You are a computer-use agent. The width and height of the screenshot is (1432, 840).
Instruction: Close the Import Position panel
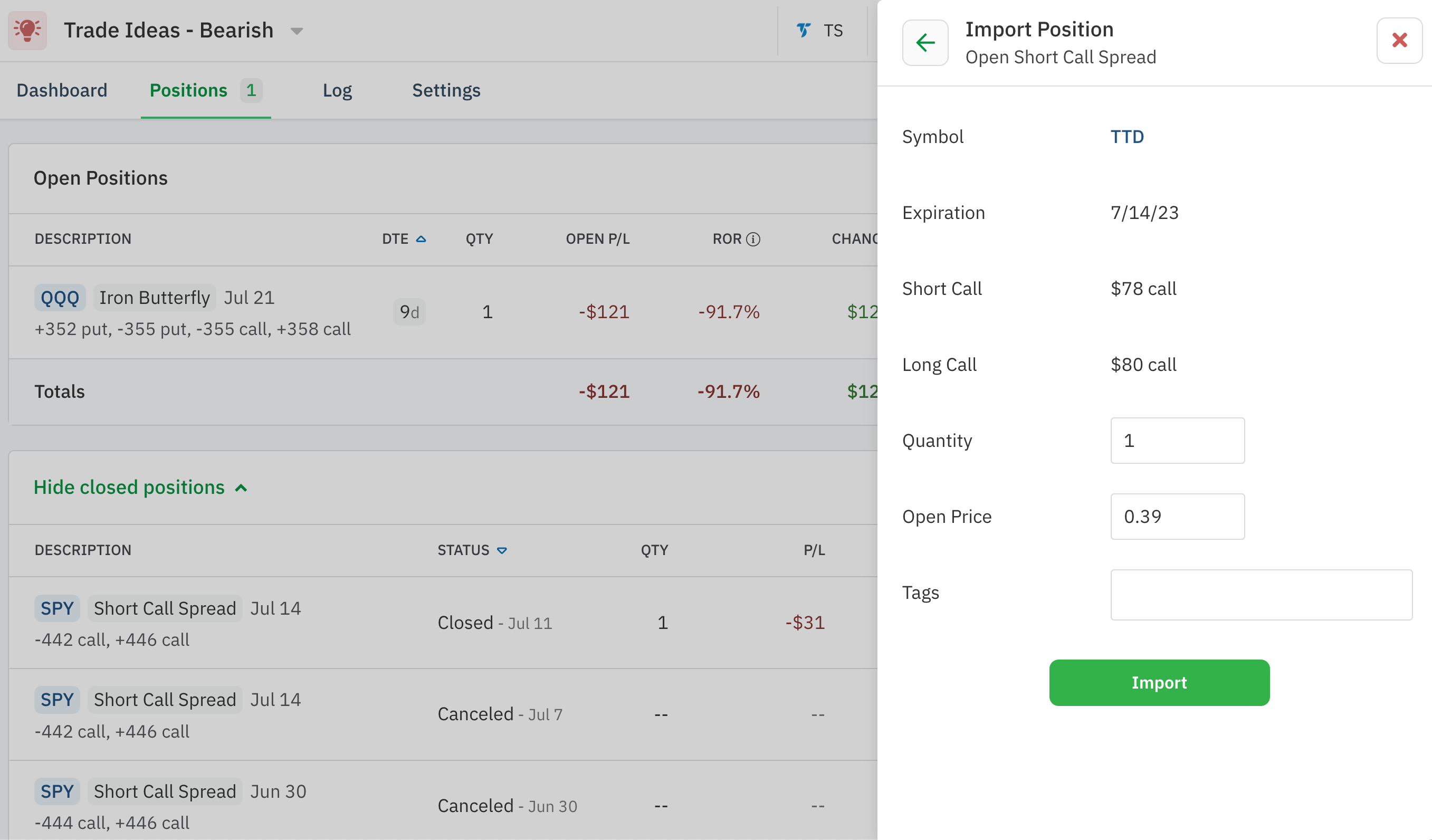pyautogui.click(x=1399, y=40)
